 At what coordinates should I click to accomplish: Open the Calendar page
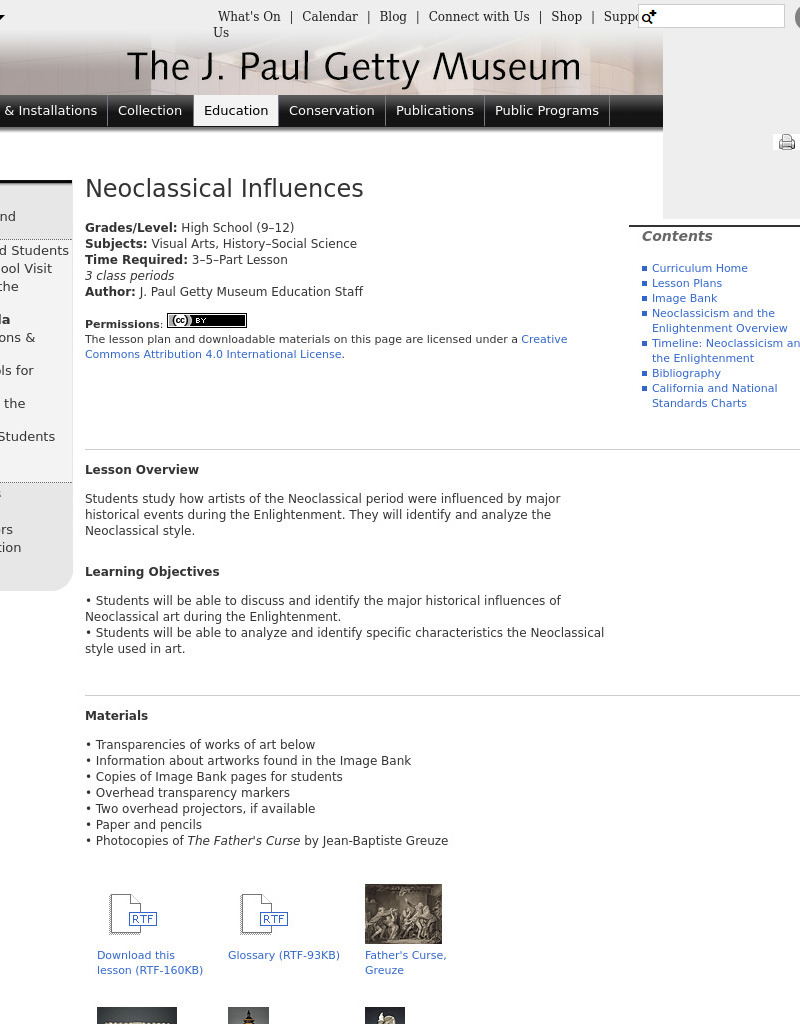[330, 16]
